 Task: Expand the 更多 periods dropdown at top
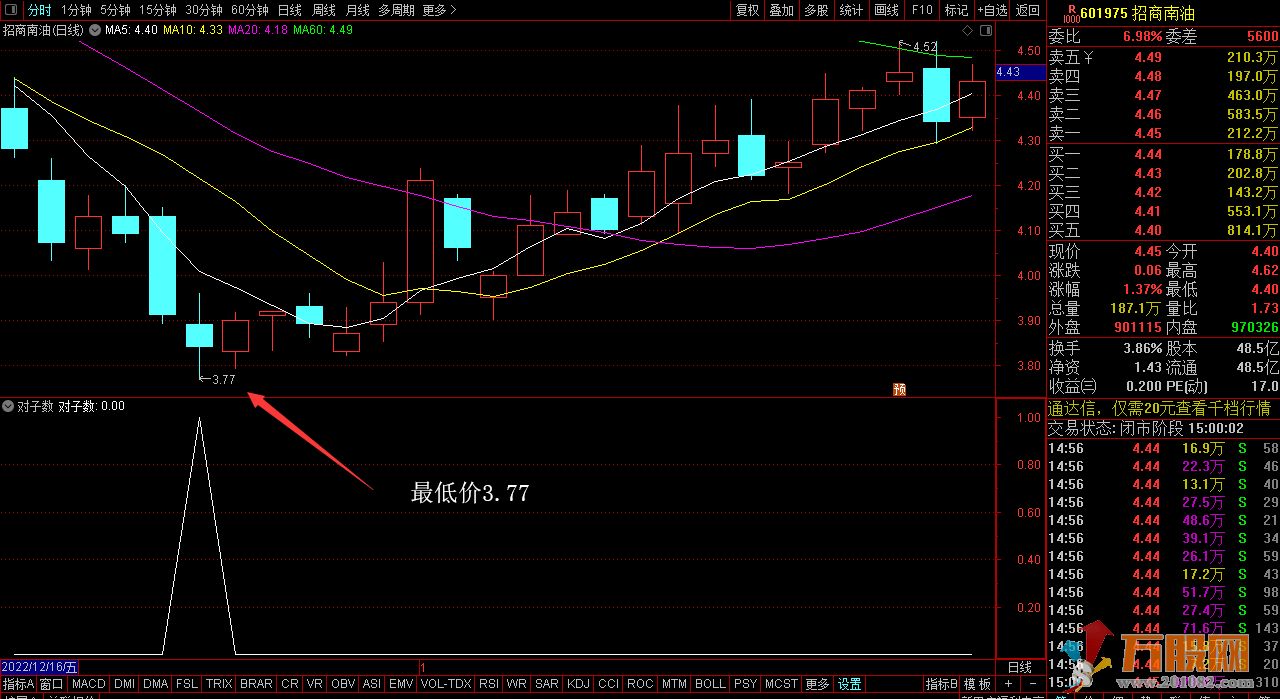pos(439,10)
